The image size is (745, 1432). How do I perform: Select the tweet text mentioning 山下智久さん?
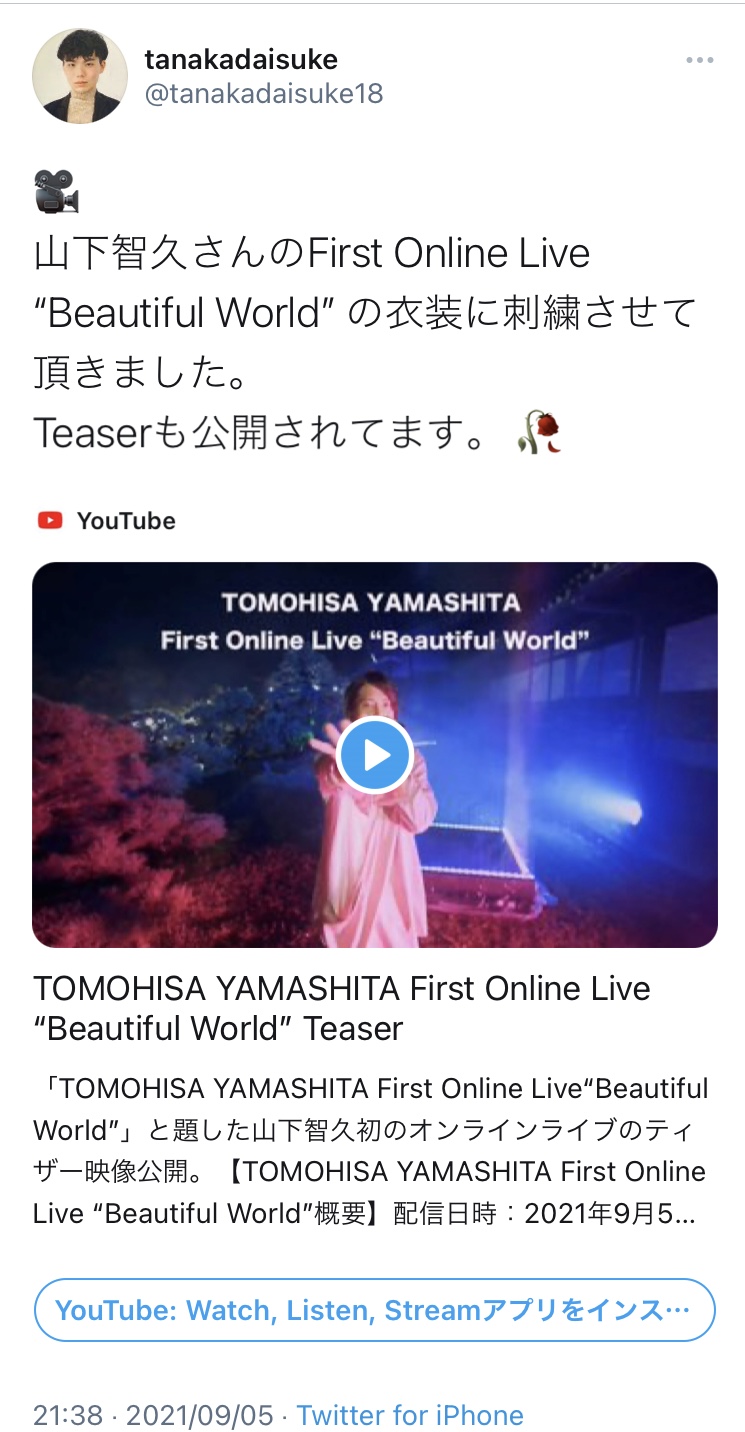(x=365, y=313)
